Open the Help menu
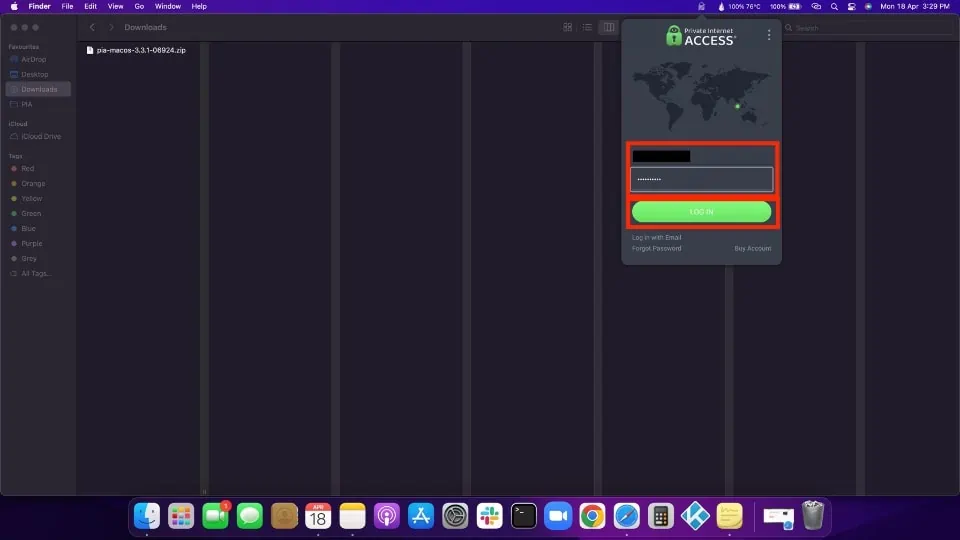960x540 pixels. 199,6
